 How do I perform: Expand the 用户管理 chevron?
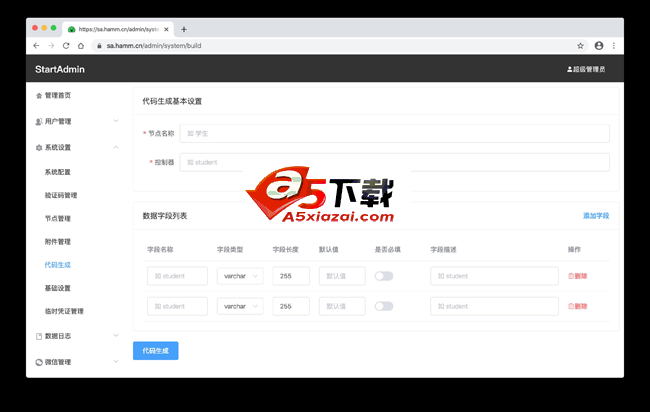click(116, 121)
